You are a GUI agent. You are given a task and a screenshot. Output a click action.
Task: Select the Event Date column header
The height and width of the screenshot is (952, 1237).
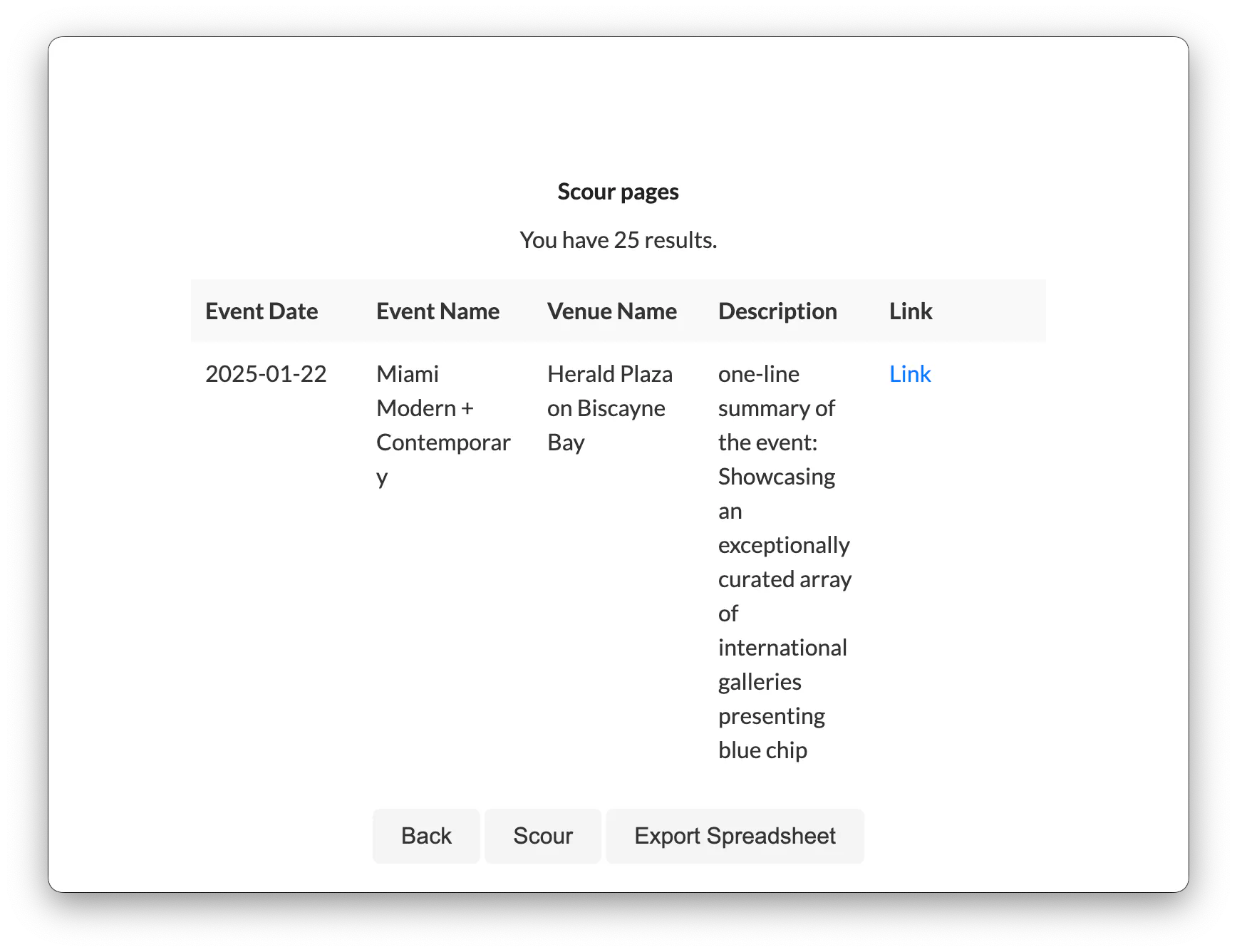point(262,311)
